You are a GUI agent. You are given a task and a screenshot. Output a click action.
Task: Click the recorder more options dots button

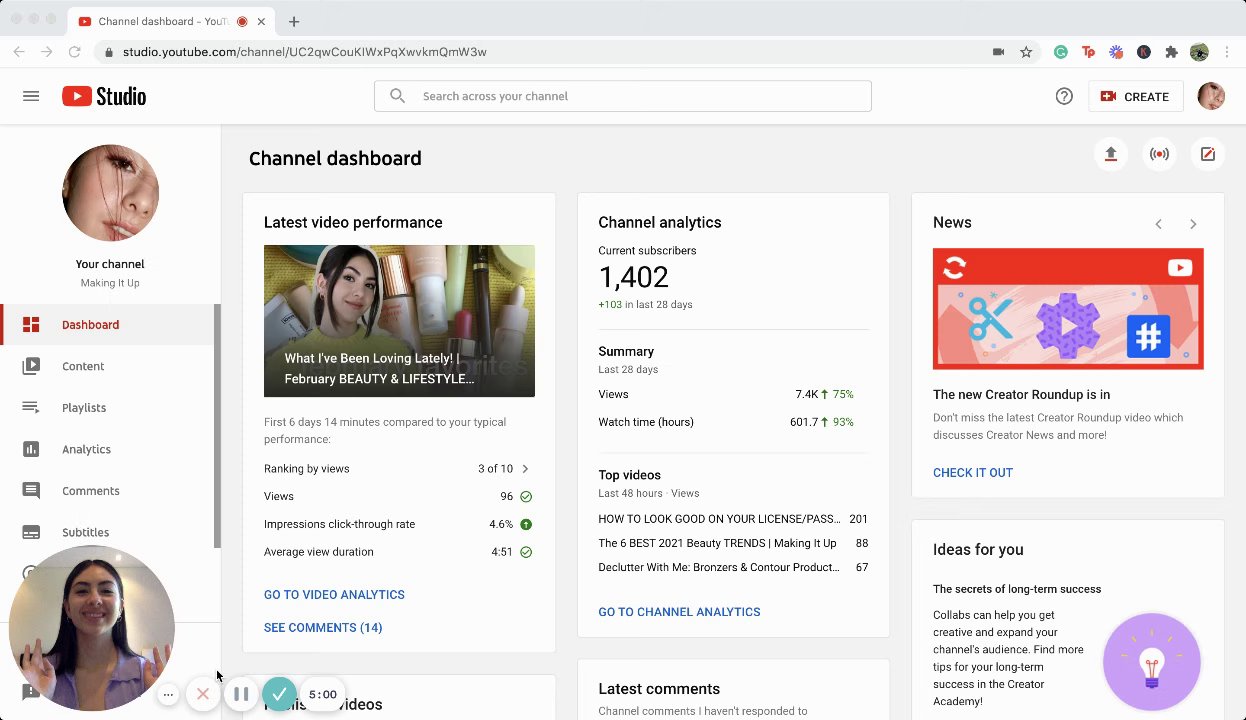point(168,694)
